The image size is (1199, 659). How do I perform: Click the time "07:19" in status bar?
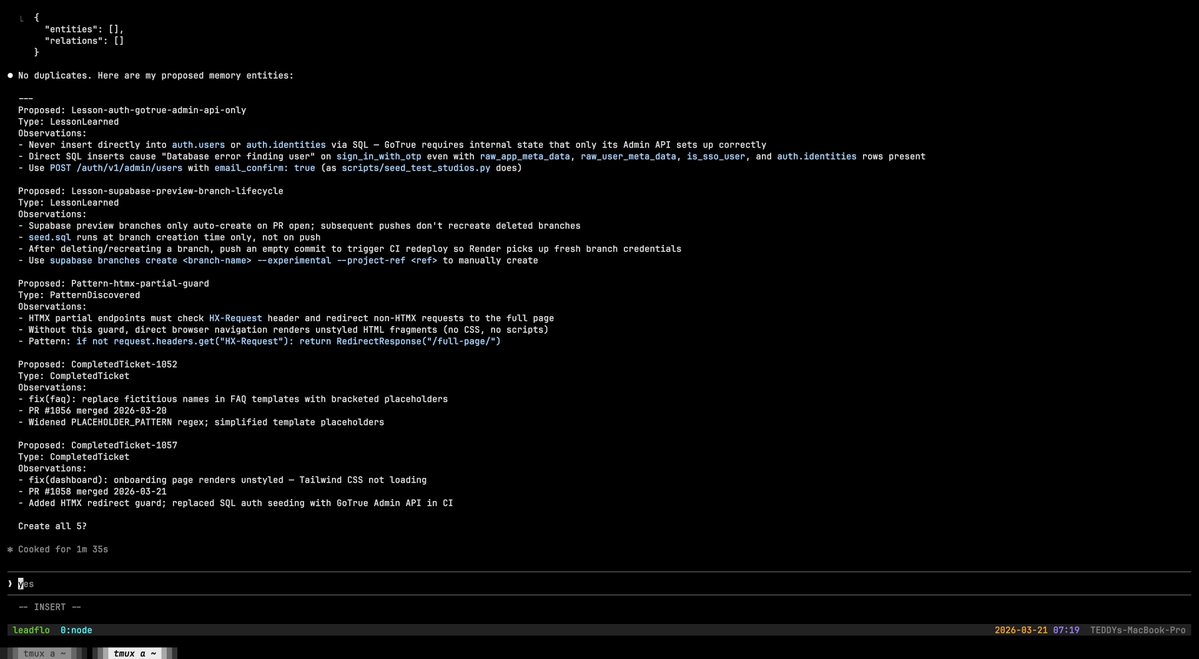pyautogui.click(x=1066, y=631)
